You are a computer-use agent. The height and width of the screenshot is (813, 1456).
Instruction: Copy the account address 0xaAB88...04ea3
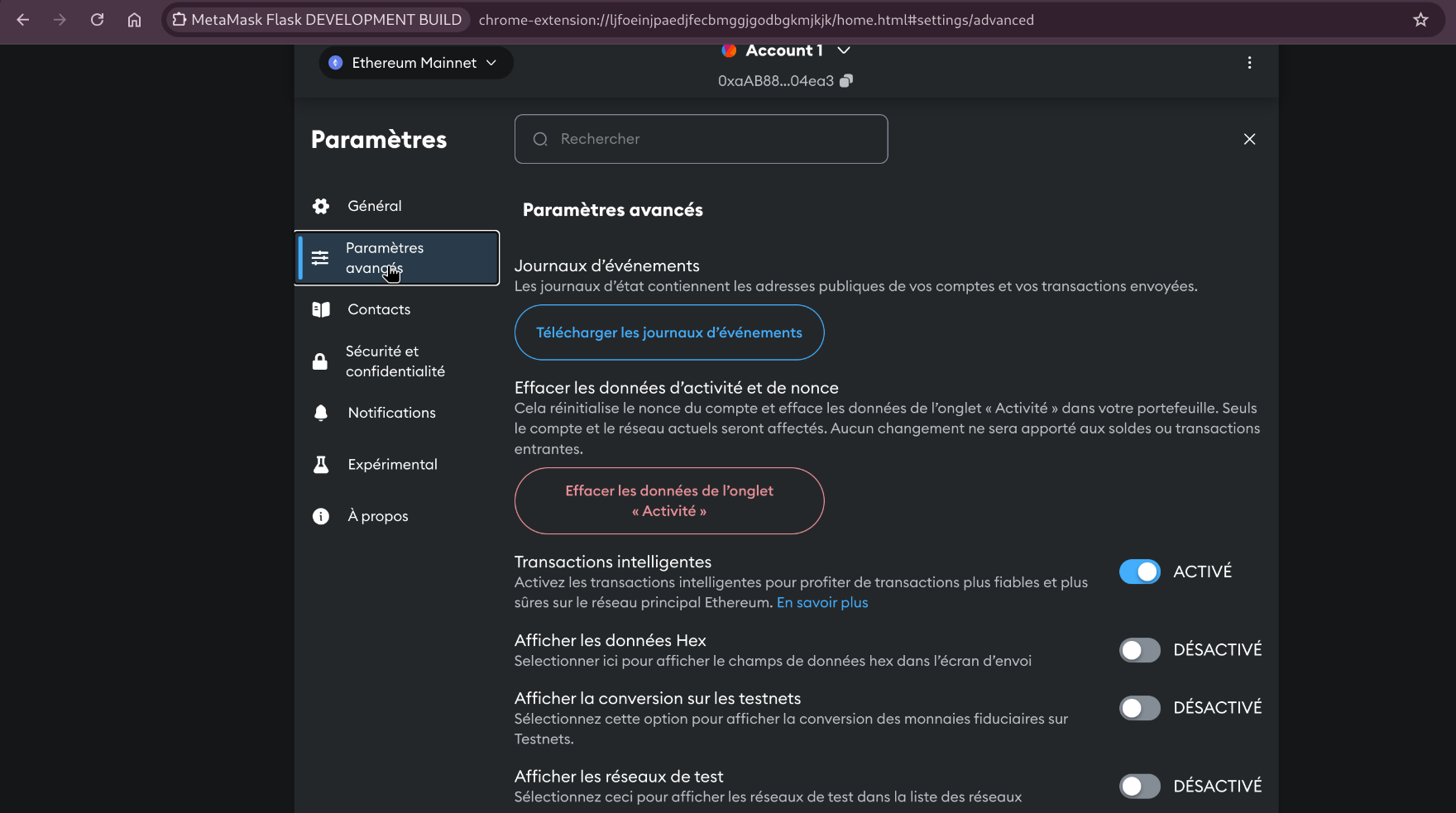coord(845,80)
